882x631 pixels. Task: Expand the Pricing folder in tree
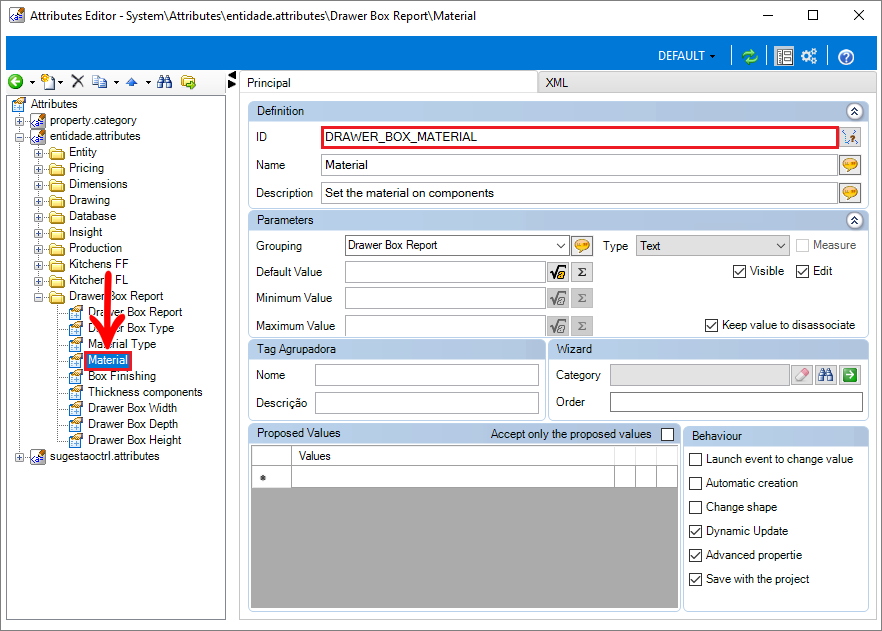[38, 169]
